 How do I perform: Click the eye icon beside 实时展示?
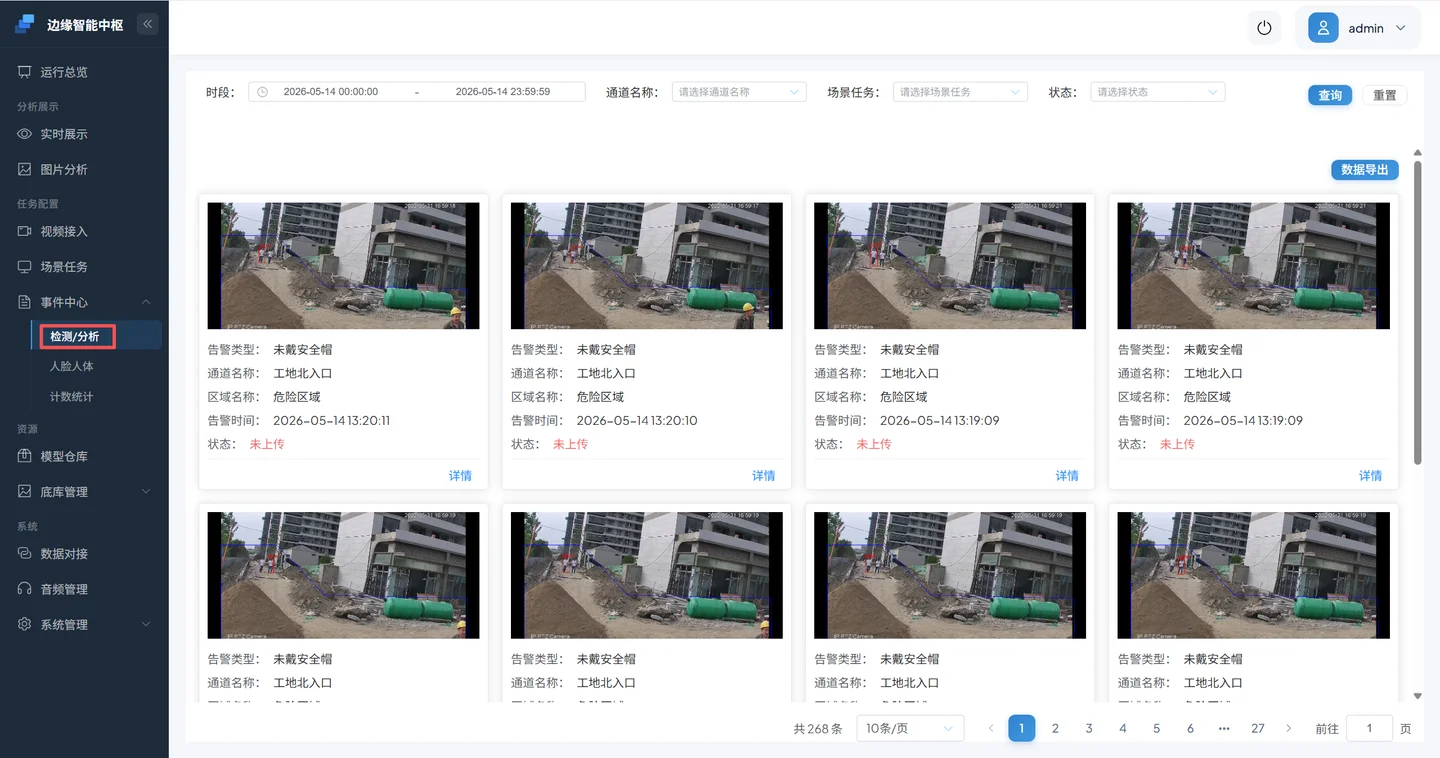[x=25, y=134]
